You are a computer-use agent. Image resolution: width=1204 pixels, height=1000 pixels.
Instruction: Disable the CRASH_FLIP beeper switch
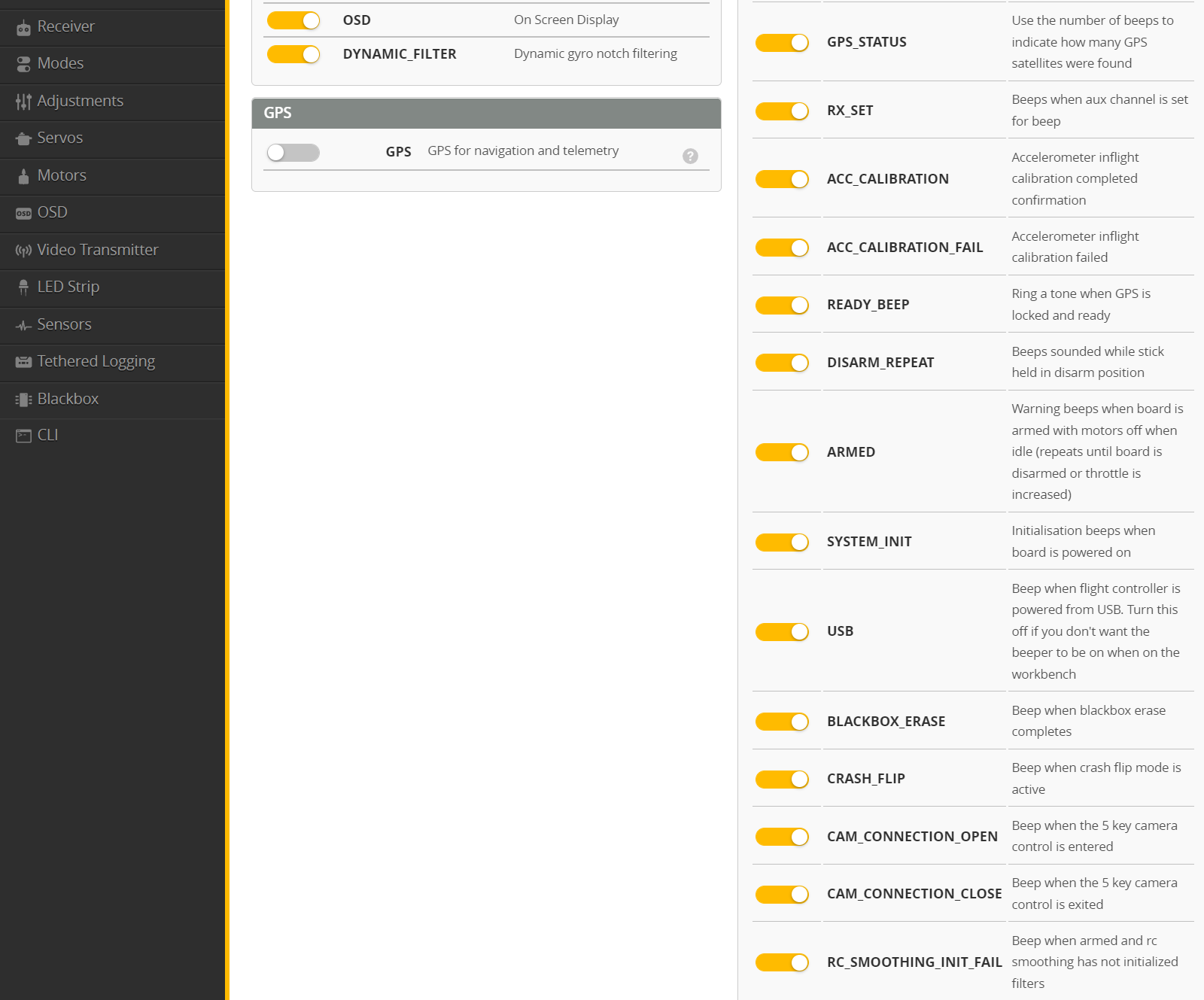(x=782, y=780)
